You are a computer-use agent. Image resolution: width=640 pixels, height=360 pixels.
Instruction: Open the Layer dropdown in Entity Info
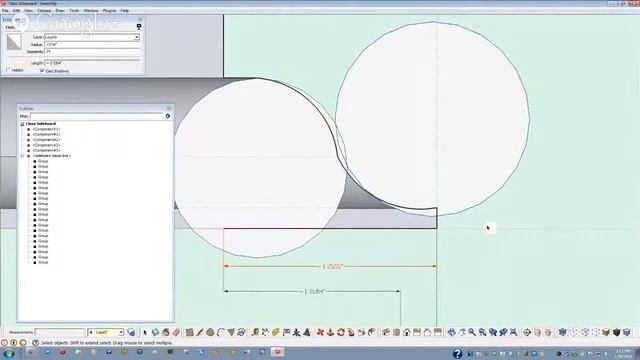point(137,37)
